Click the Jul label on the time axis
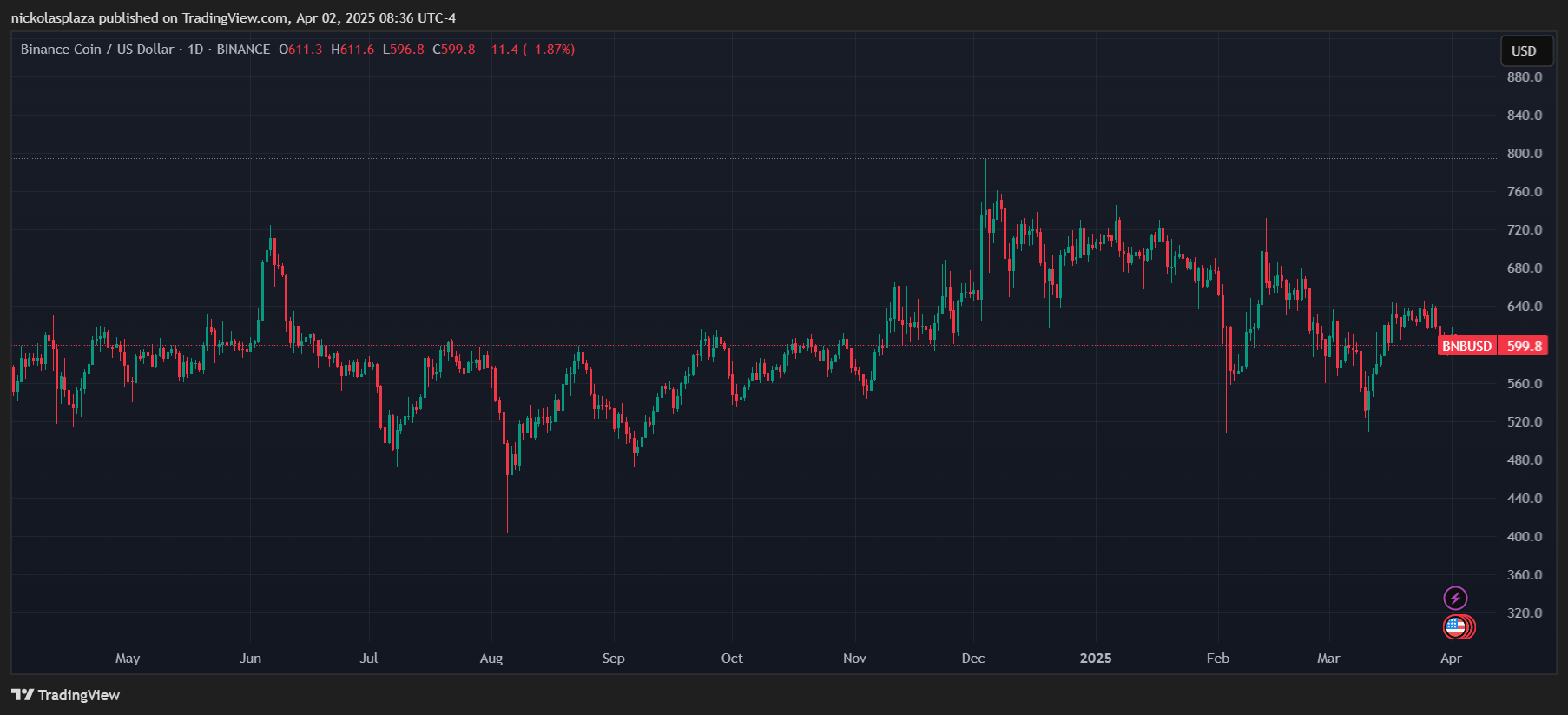Image resolution: width=1568 pixels, height=715 pixels. [369, 659]
